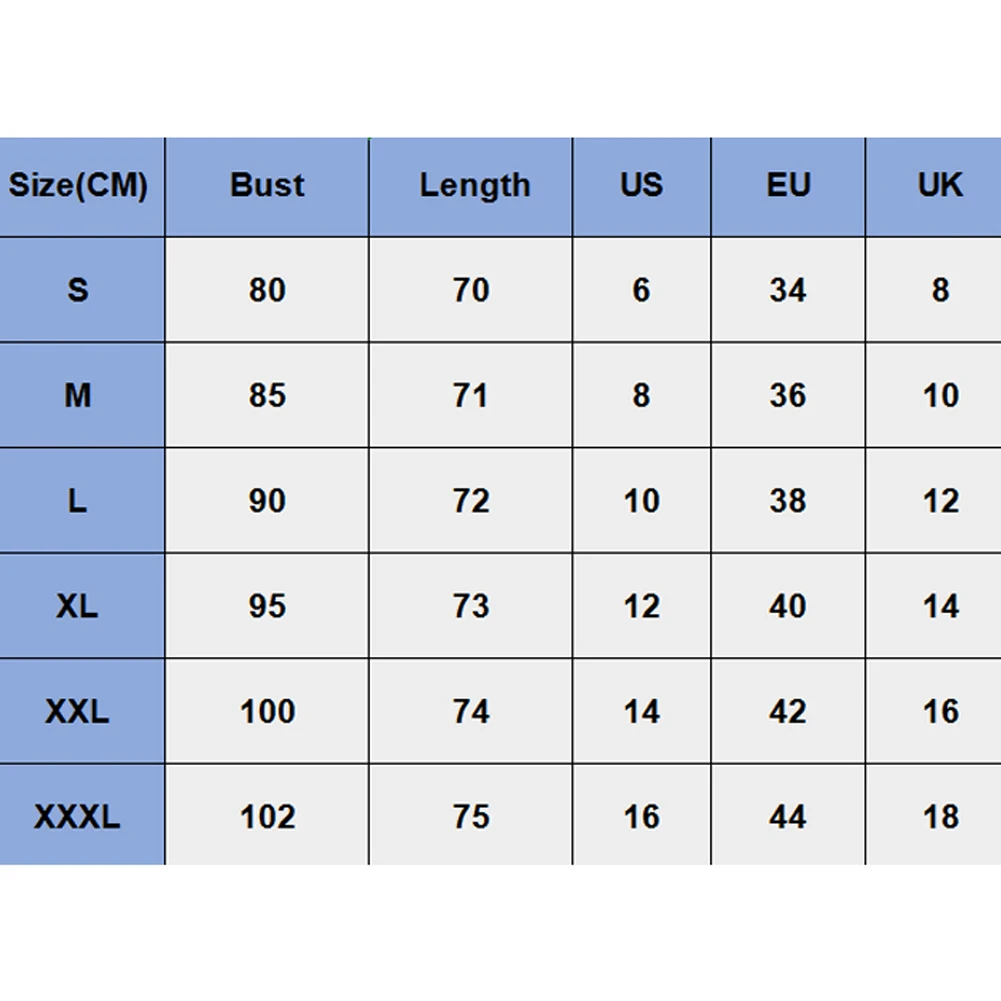Select the Size(CM) header cell
1001x1001 pixels.
(82, 186)
